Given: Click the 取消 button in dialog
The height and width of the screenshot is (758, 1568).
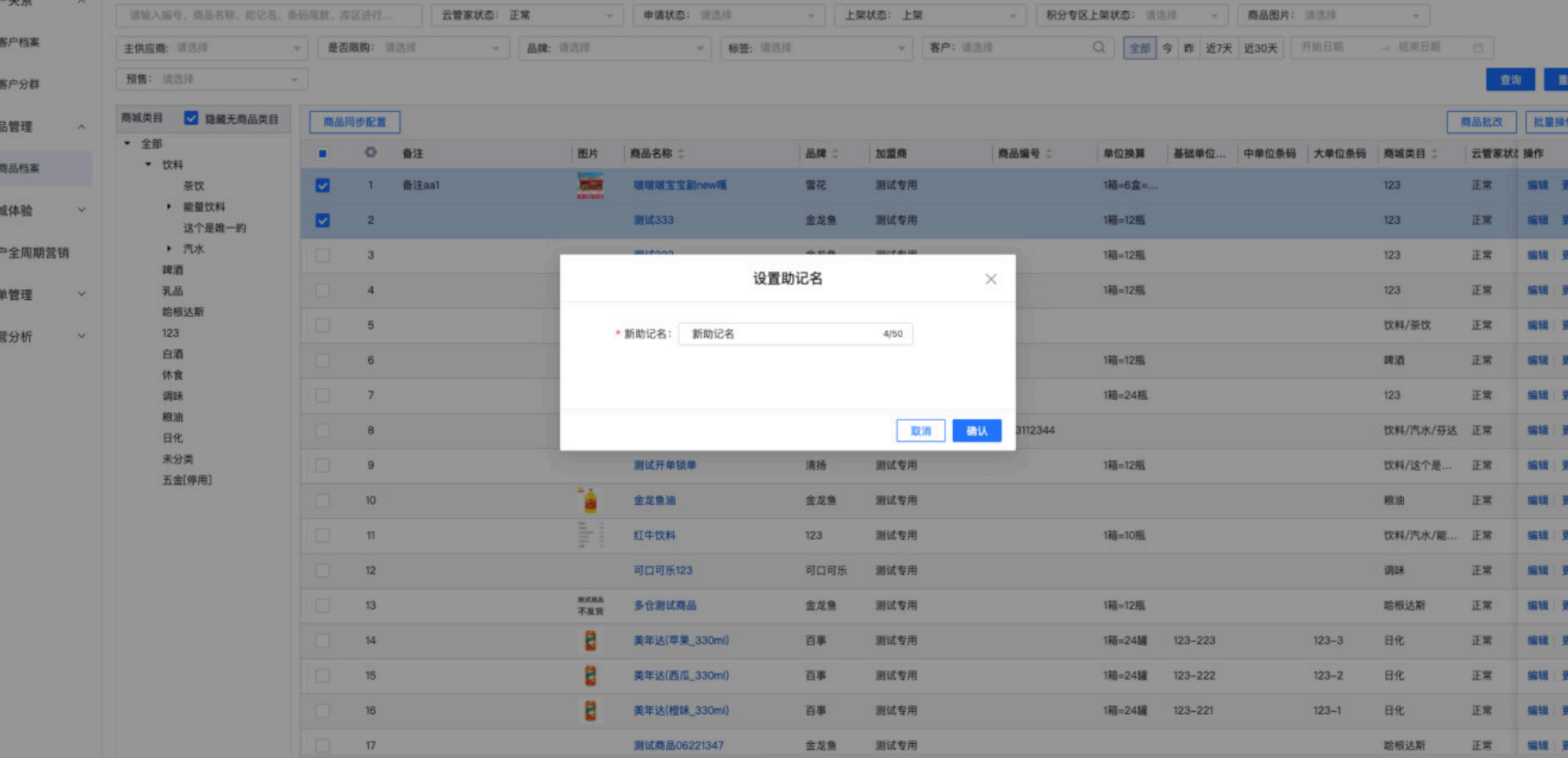Looking at the screenshot, I should [x=920, y=431].
